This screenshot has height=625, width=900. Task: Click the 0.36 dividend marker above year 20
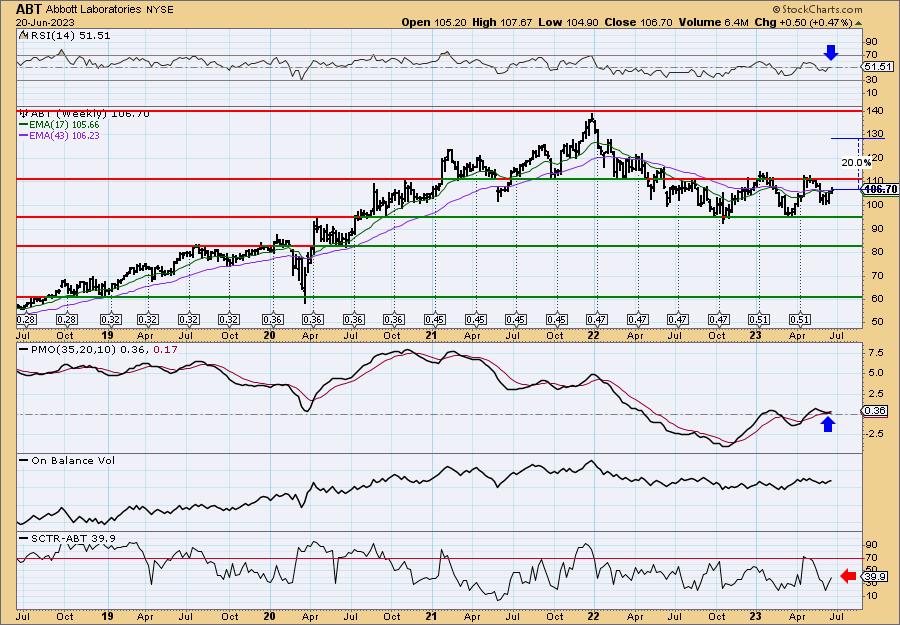(272, 319)
